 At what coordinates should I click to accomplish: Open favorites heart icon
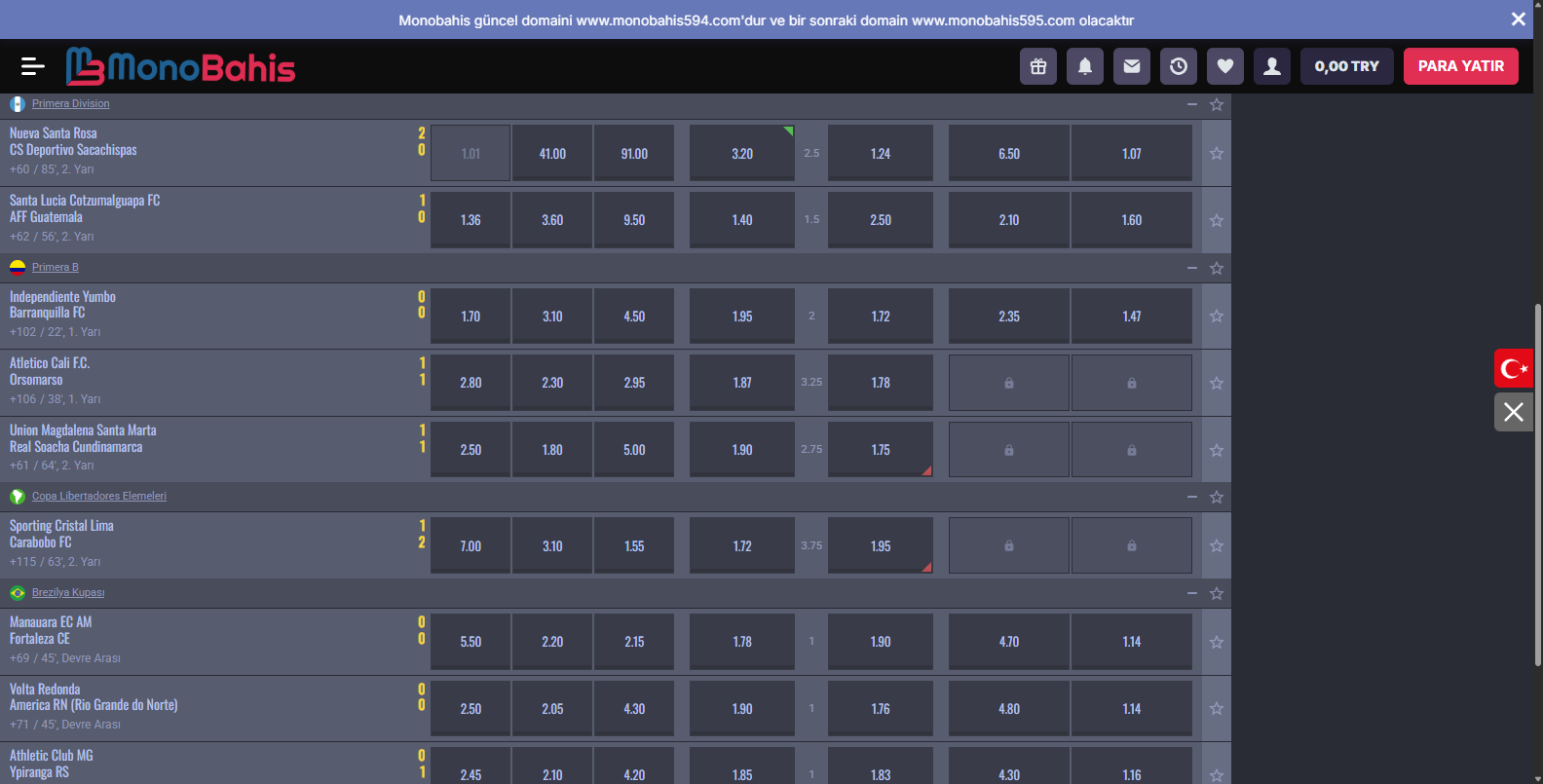tap(1225, 66)
